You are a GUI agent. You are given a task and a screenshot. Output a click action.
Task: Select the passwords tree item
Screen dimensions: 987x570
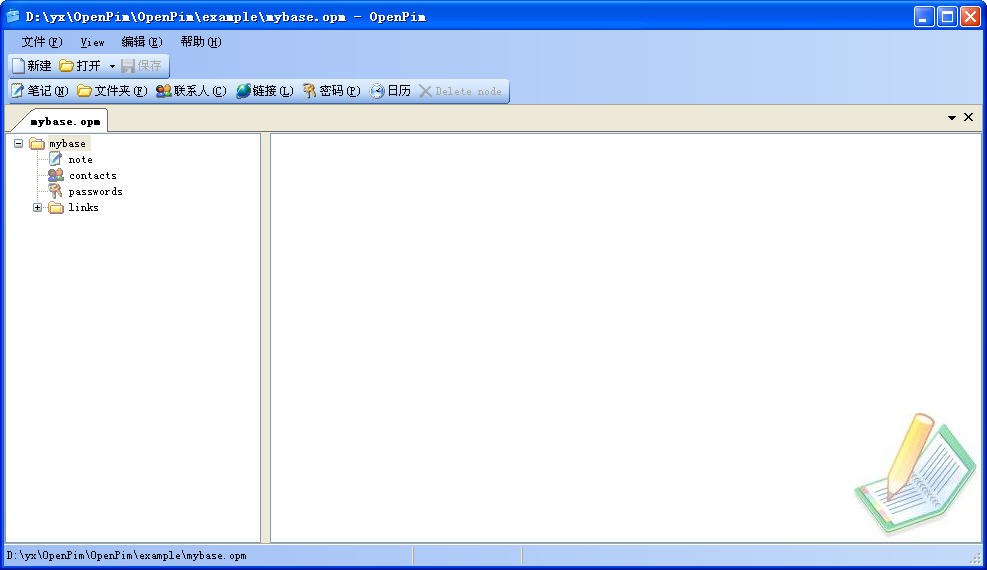pyautogui.click(x=96, y=191)
